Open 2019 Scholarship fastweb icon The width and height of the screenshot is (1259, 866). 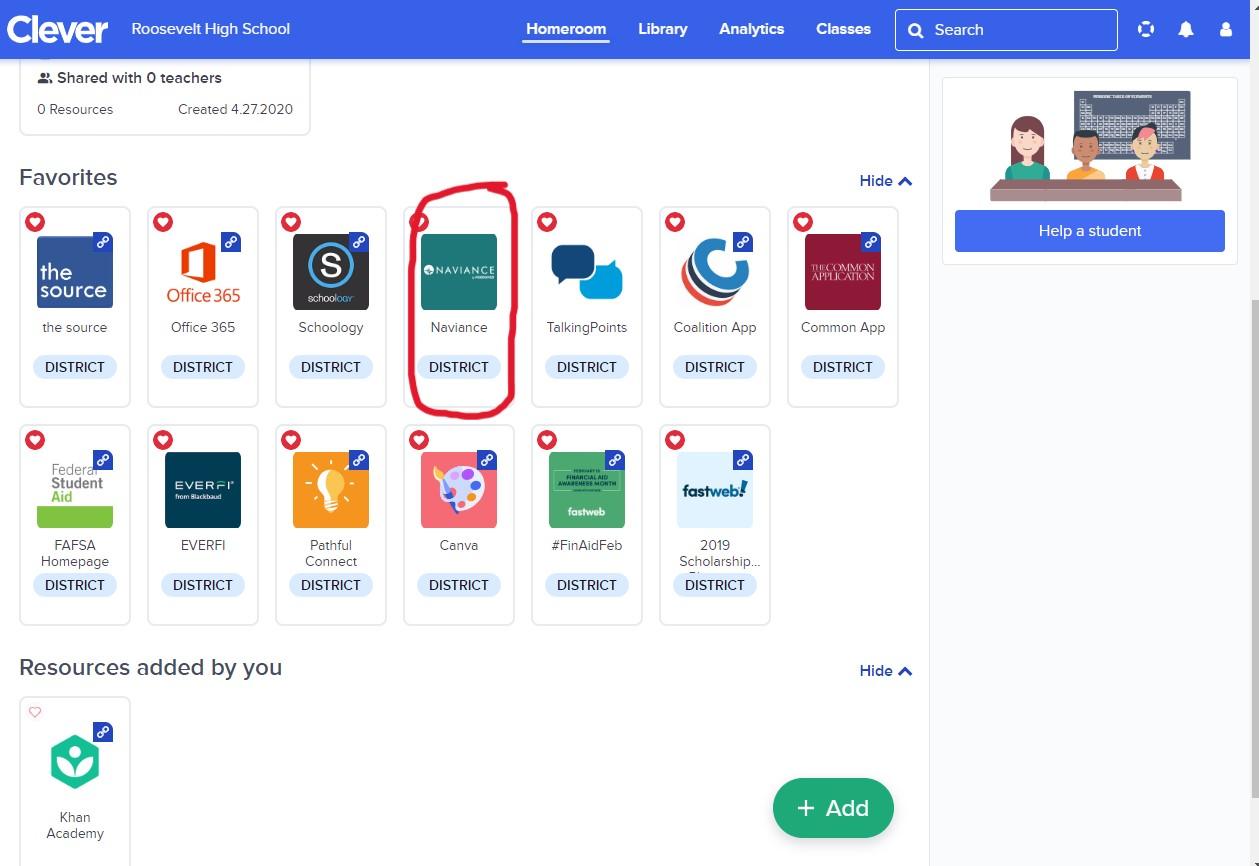click(715, 490)
